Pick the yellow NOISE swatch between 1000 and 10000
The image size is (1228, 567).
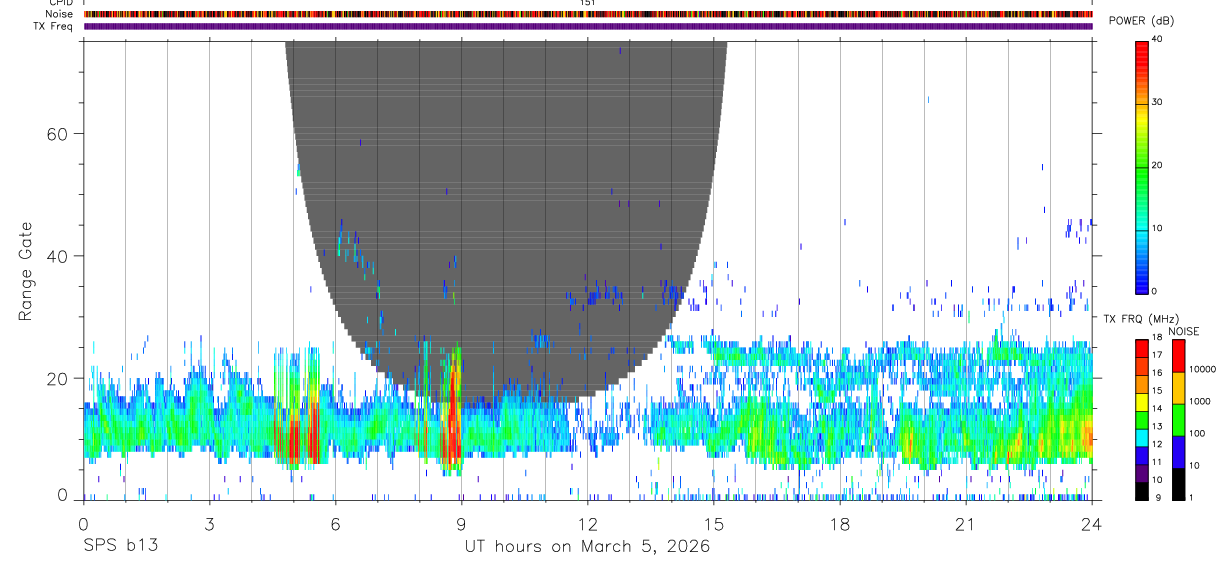[1177, 387]
